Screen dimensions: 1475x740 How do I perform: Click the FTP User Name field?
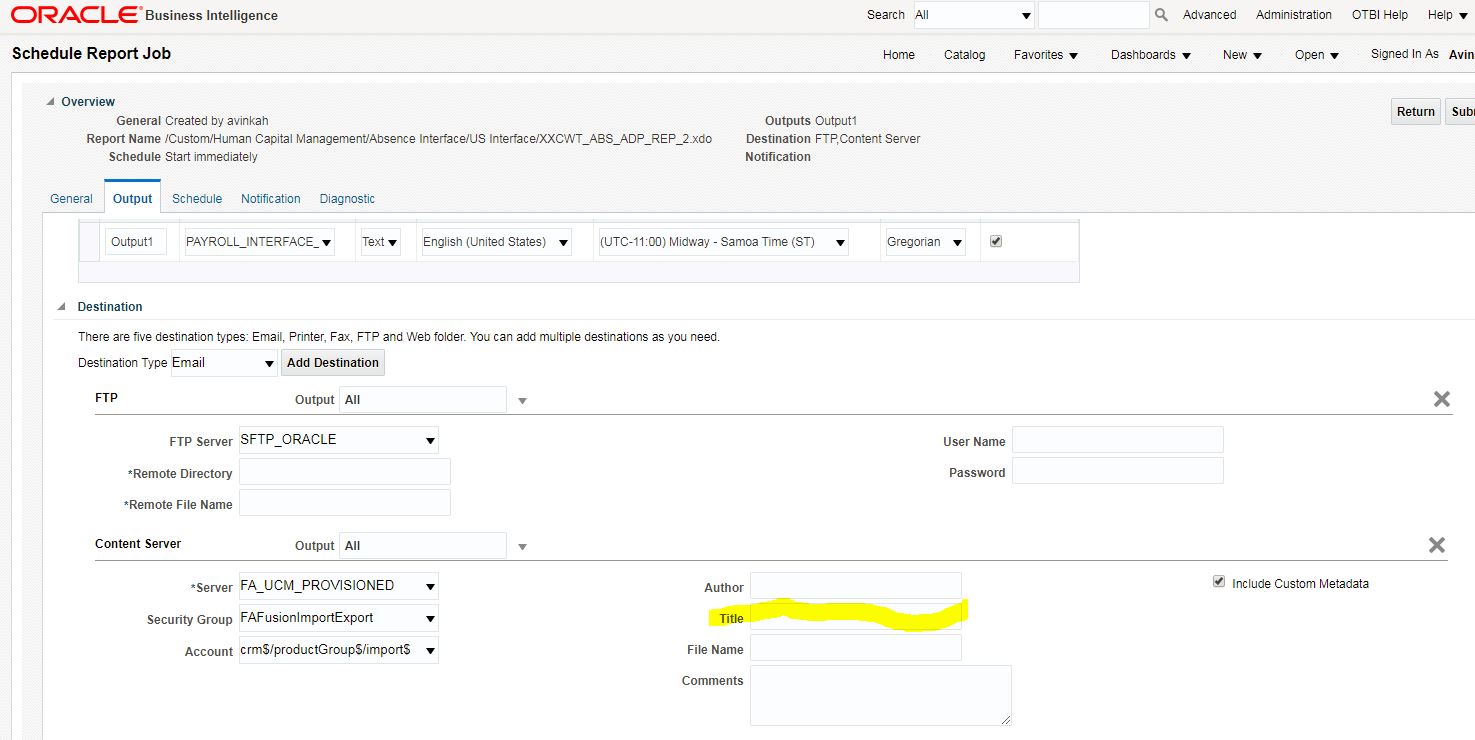click(x=1118, y=440)
